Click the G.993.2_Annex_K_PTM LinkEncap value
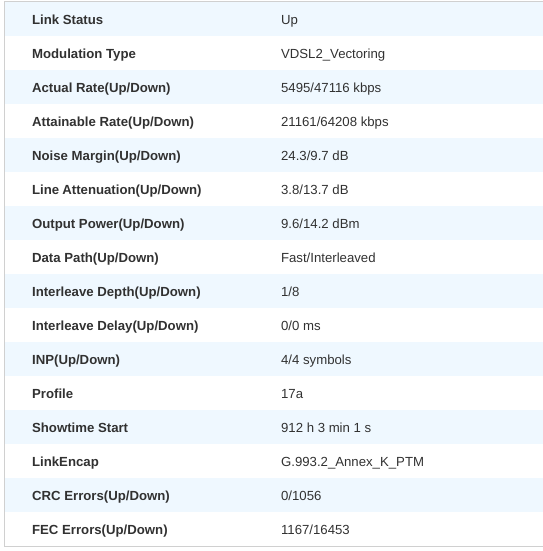This screenshot has height=551, width=543. pyautogui.click(x=352, y=462)
